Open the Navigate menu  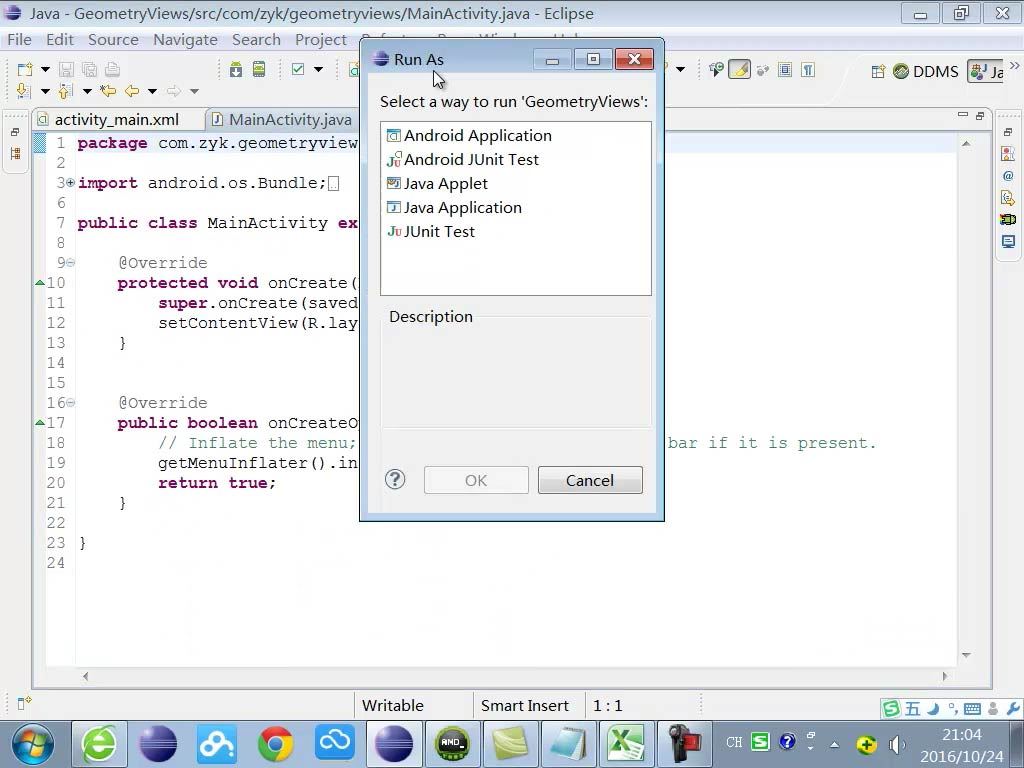click(x=185, y=40)
